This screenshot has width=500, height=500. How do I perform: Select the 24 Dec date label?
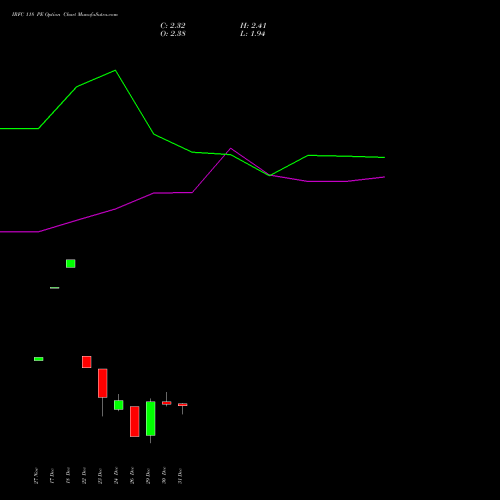116,476
